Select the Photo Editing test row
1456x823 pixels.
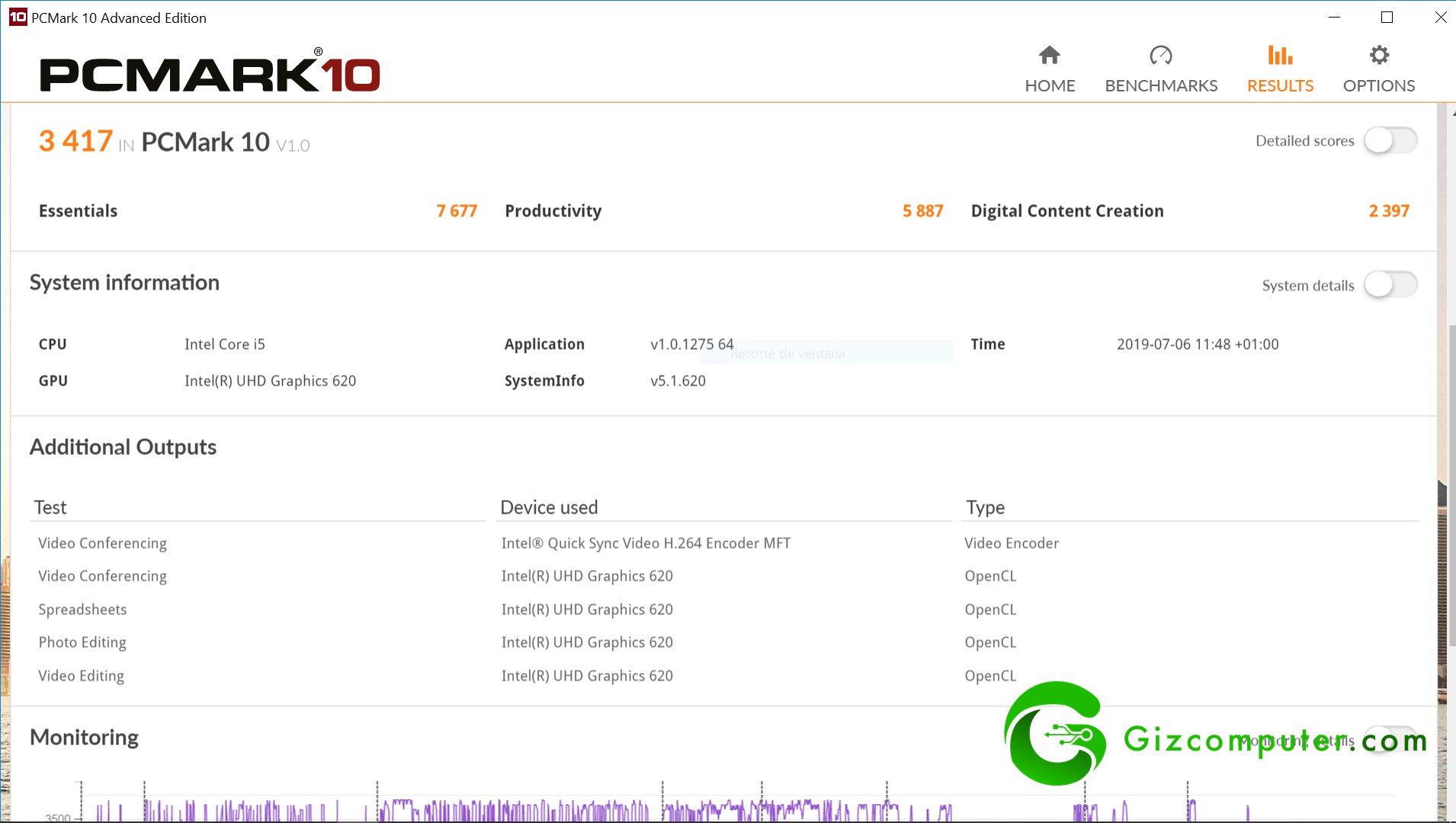pyautogui.click(x=82, y=642)
